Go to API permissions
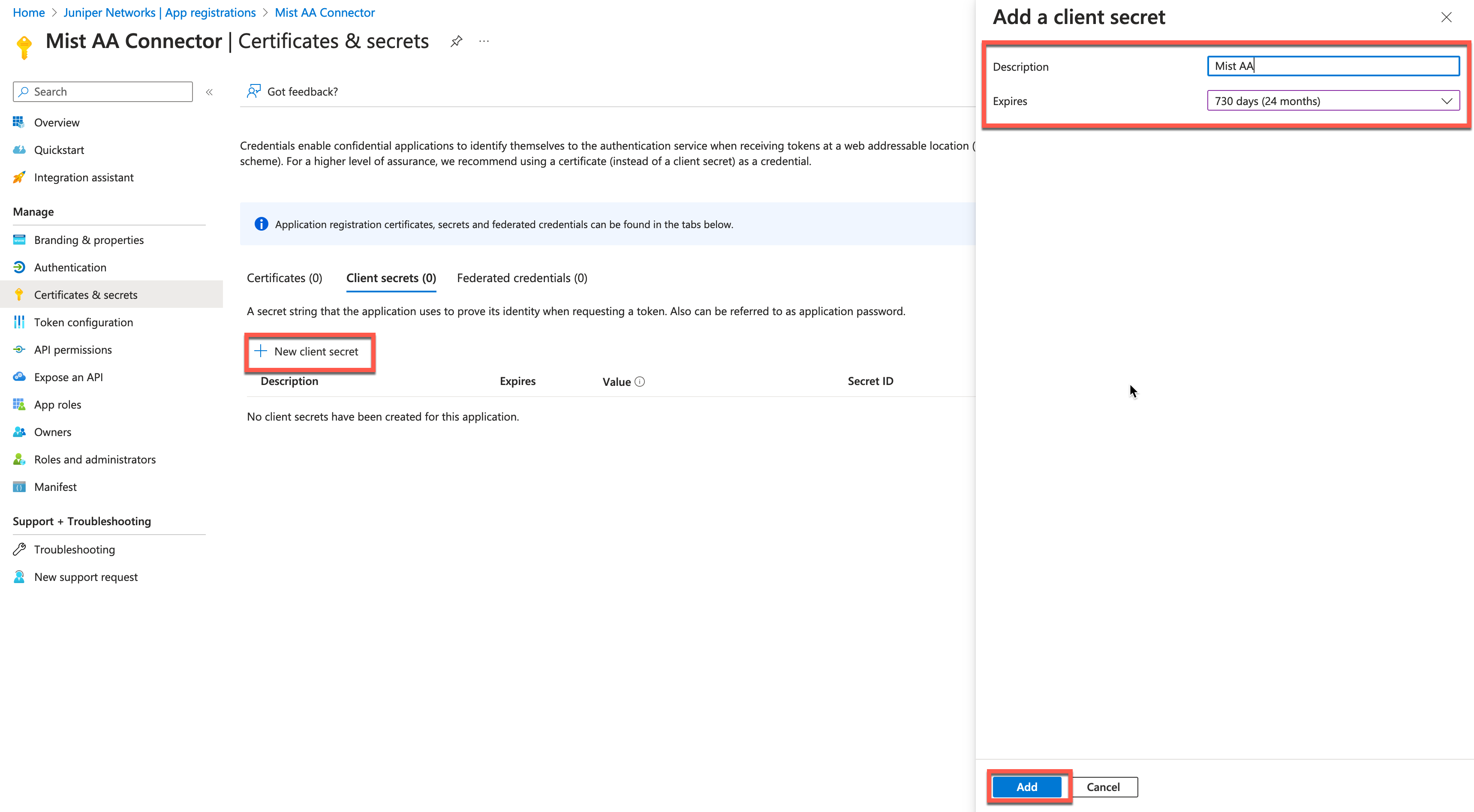The image size is (1474, 812). pos(72,350)
